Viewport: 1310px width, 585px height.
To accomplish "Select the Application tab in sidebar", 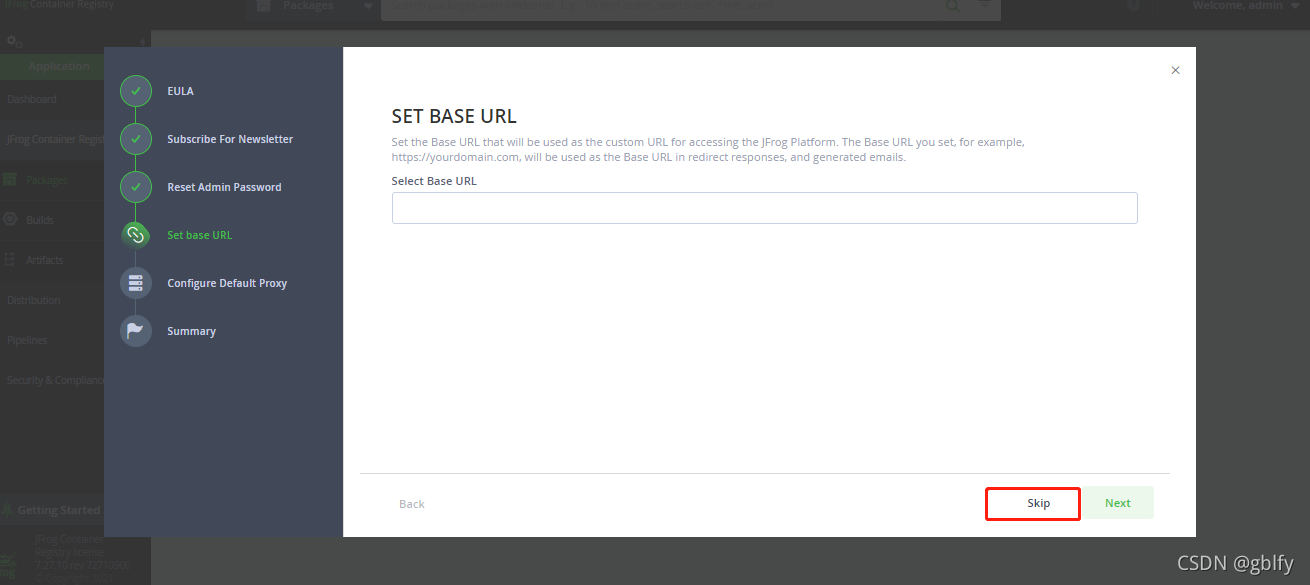I will (x=59, y=66).
